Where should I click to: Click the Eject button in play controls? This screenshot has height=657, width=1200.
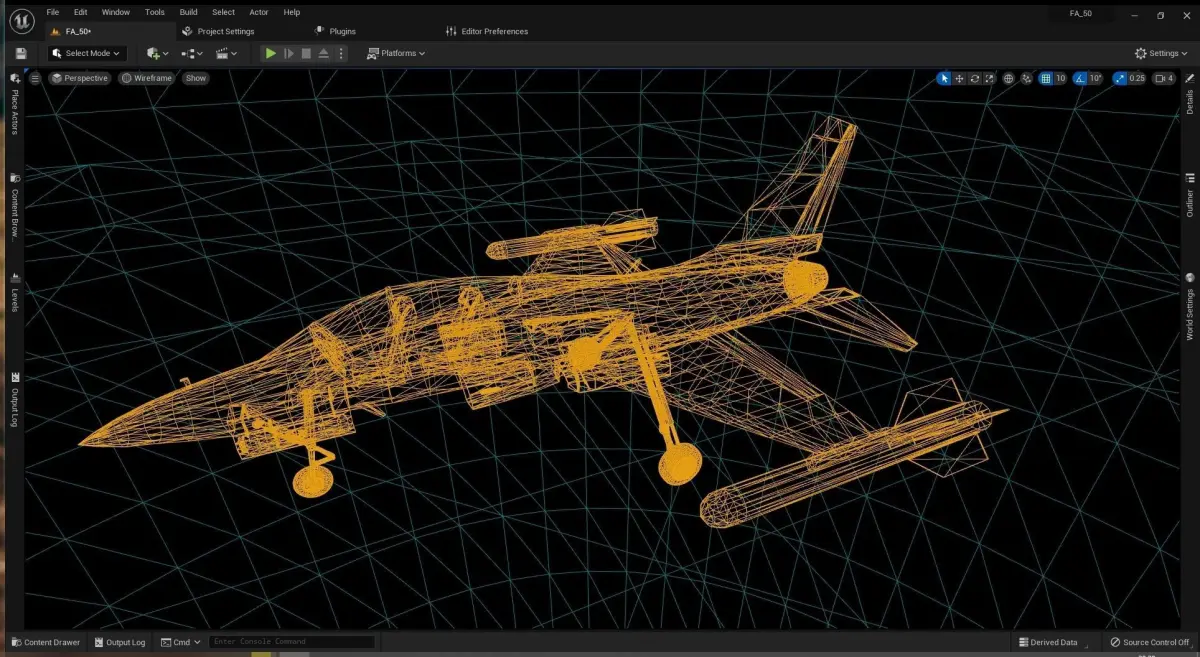pos(324,53)
